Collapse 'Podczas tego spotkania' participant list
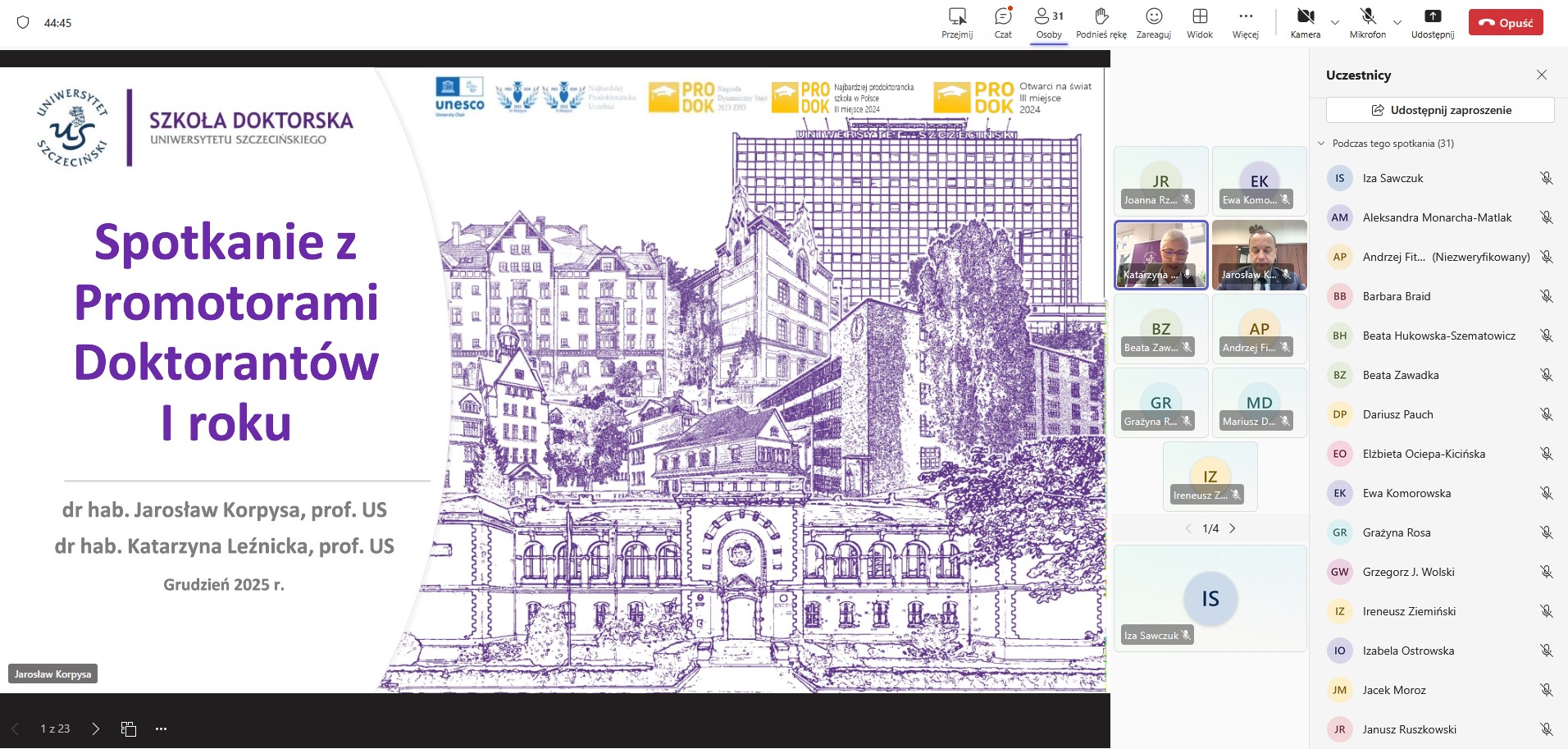Image resolution: width=1568 pixels, height=749 pixels. [x=1321, y=144]
